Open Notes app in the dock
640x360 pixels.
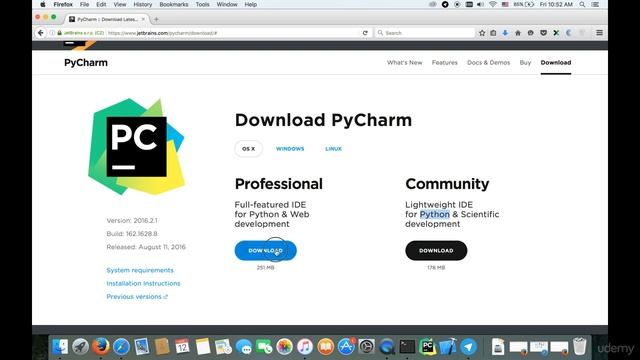pos(203,347)
